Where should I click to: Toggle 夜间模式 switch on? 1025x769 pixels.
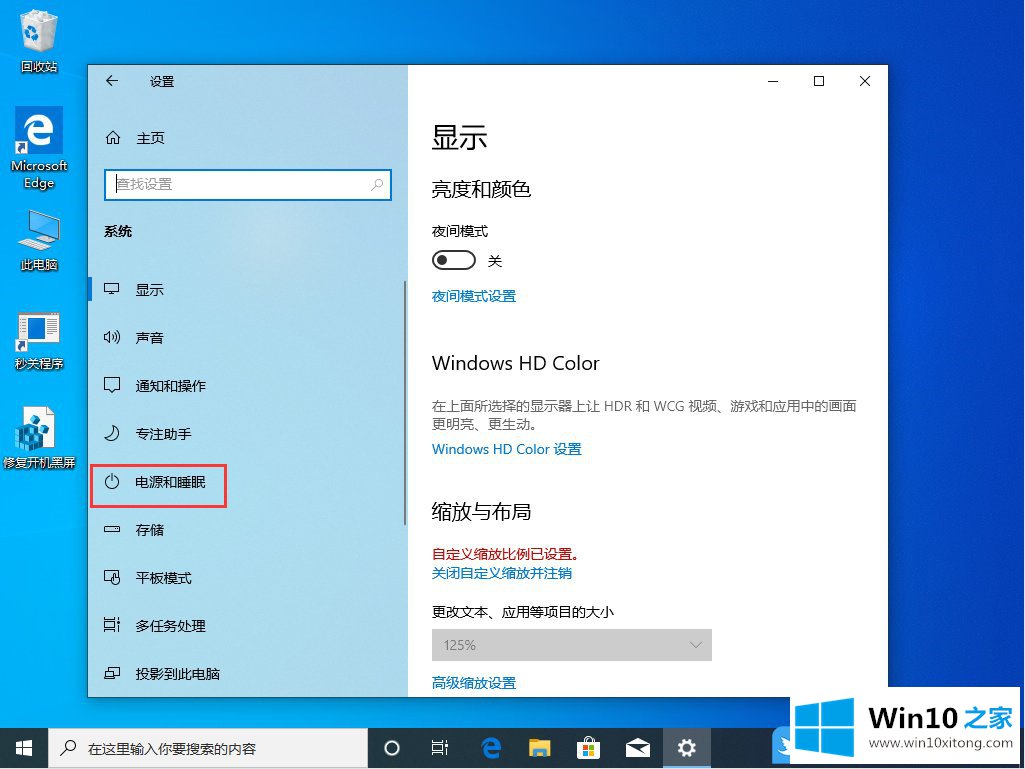pyautogui.click(x=454, y=260)
